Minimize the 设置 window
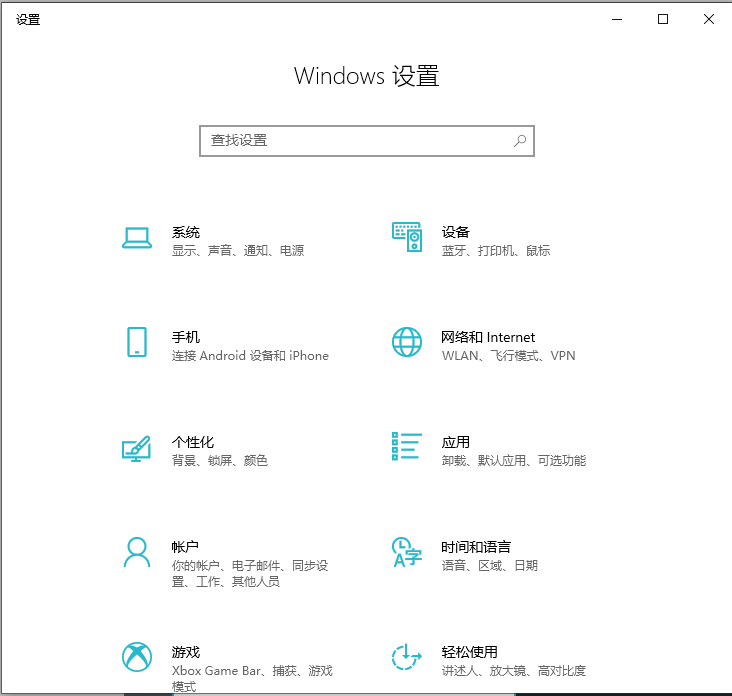732x696 pixels. point(616,19)
